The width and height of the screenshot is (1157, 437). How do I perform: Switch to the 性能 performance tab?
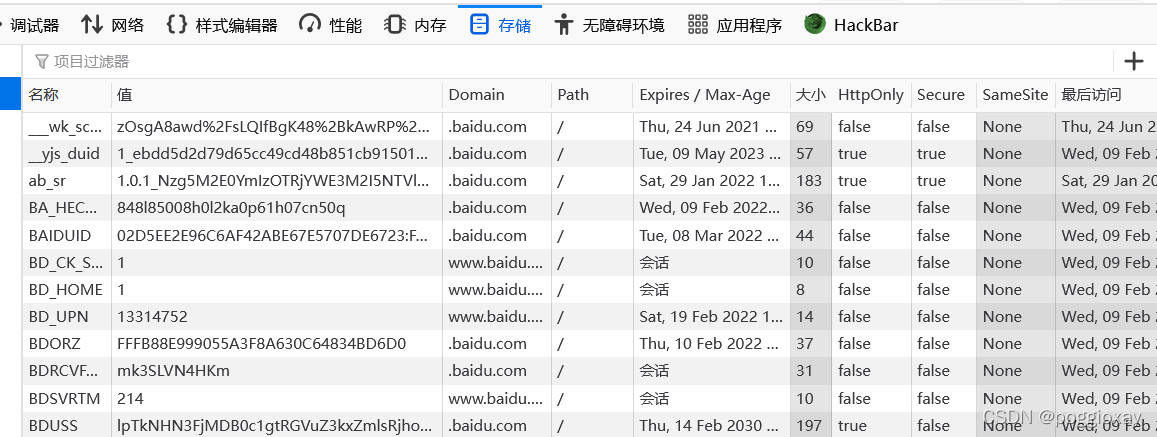[331, 25]
